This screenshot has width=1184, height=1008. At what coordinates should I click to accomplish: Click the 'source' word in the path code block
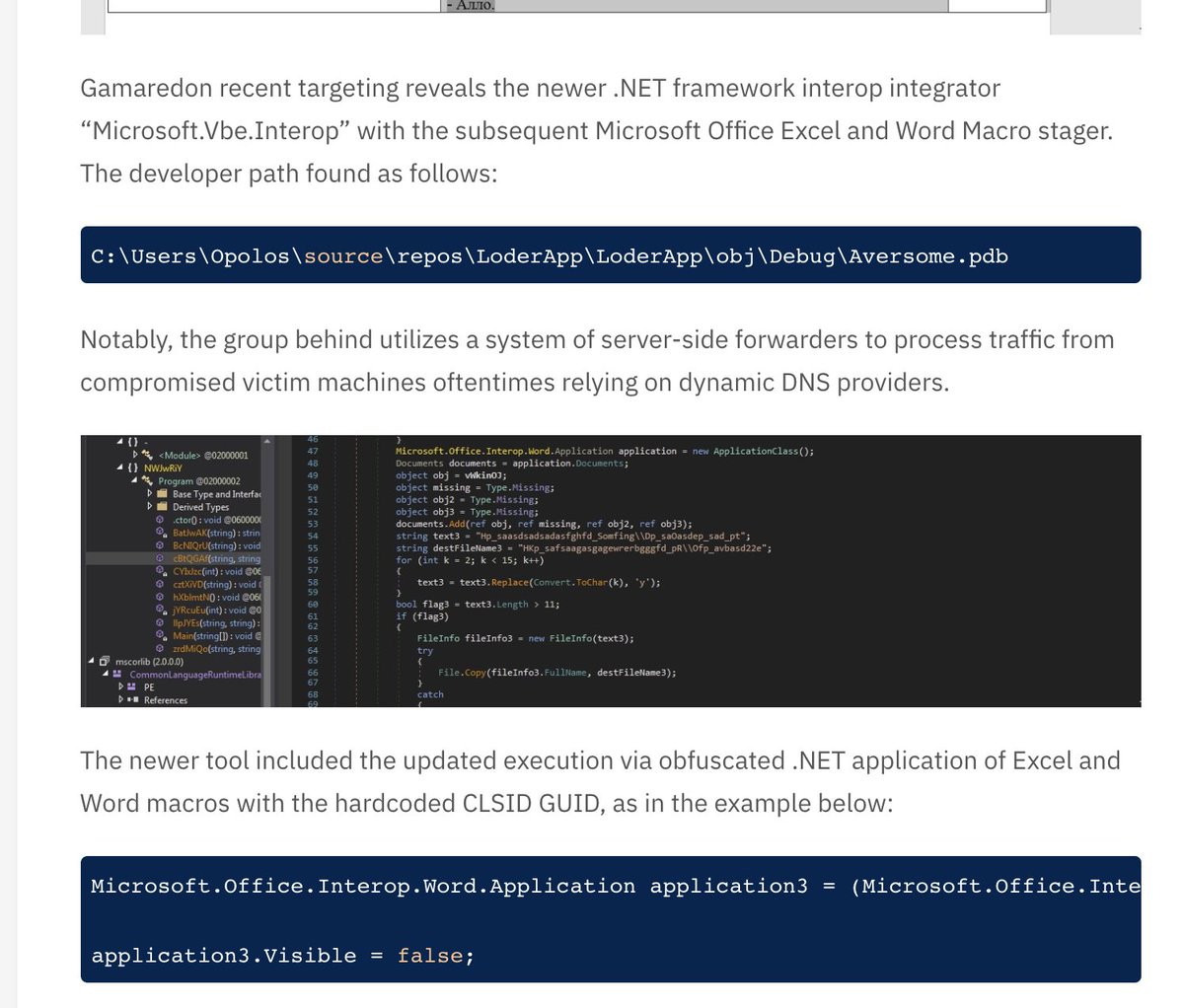coord(343,256)
